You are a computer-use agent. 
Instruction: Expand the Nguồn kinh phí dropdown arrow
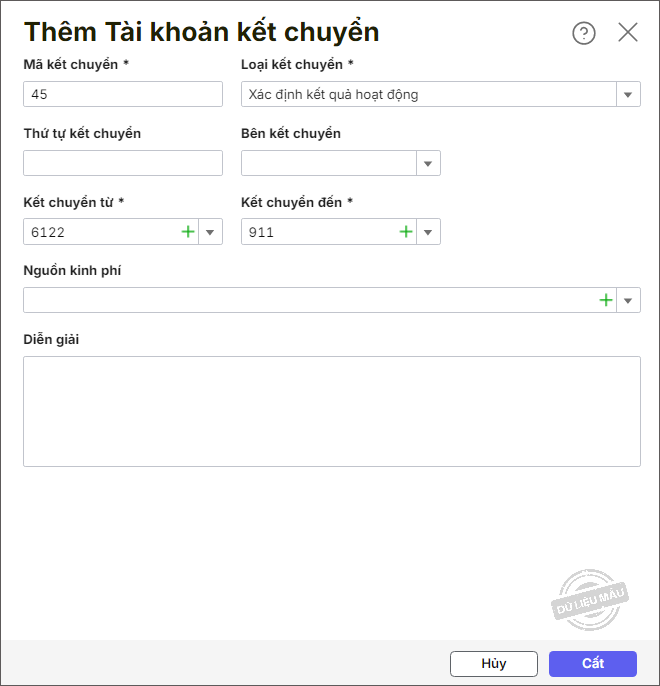click(x=628, y=300)
